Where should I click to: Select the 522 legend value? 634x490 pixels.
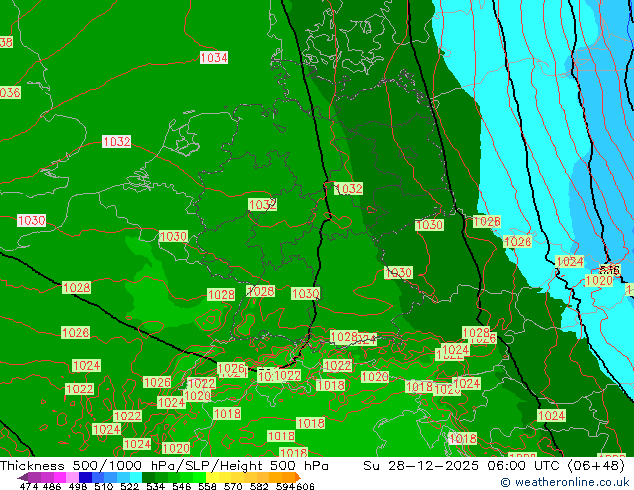pyautogui.click(x=129, y=486)
